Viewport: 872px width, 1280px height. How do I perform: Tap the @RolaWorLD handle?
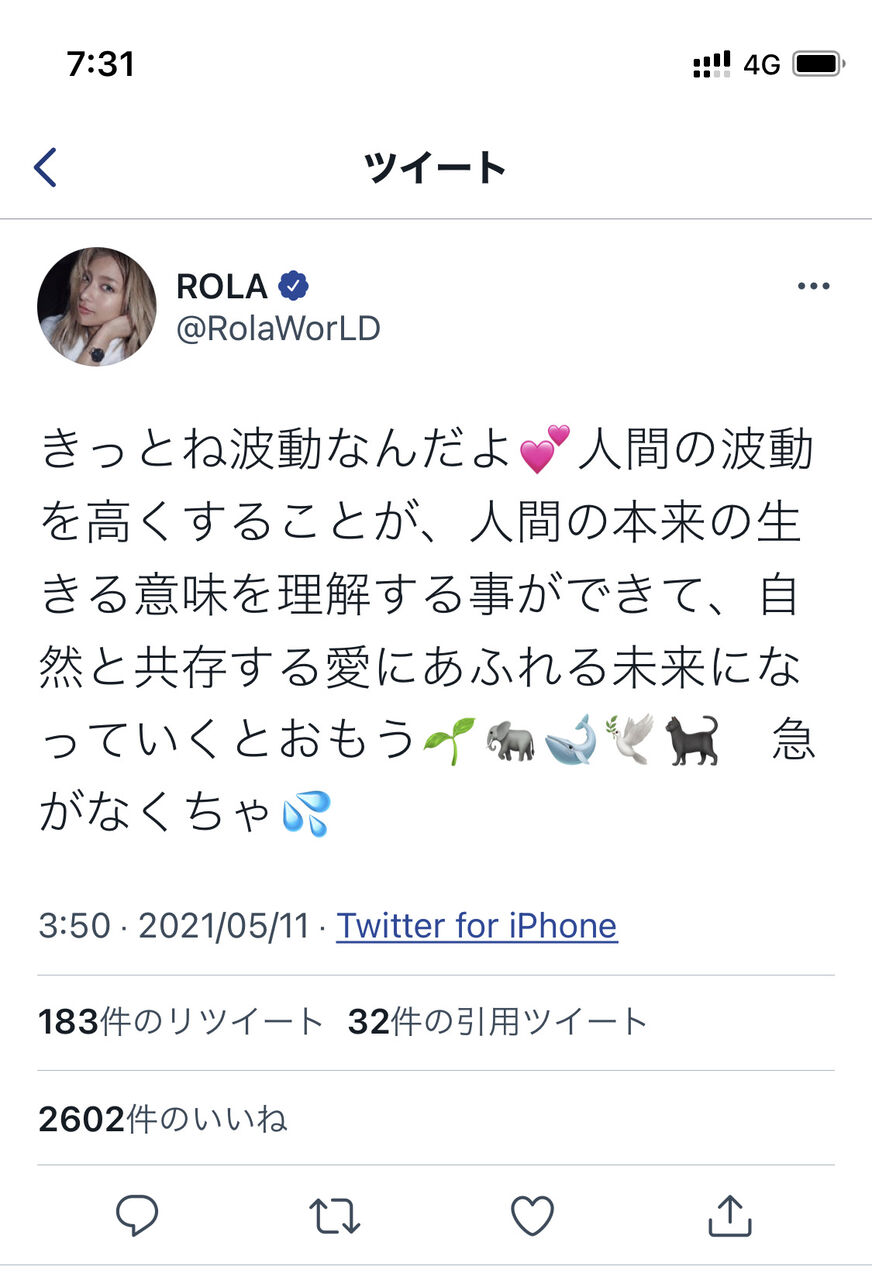(278, 328)
